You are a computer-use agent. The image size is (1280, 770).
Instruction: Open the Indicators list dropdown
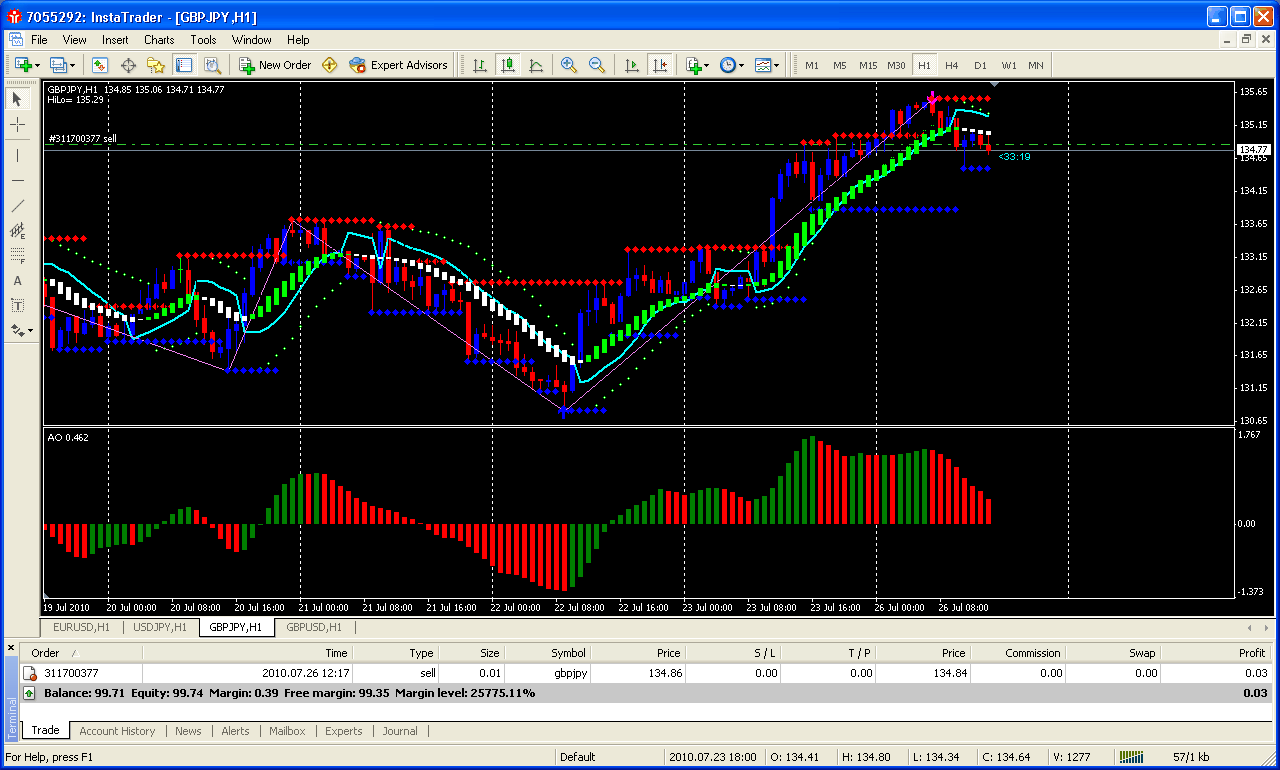(697, 65)
